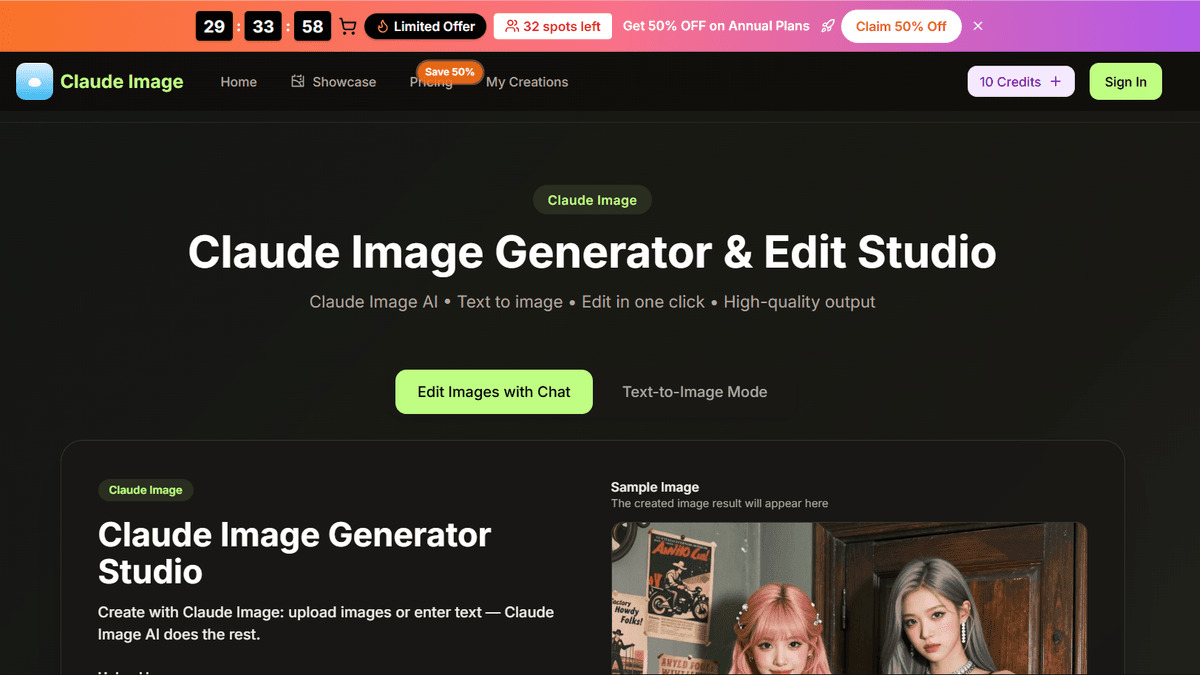
Task: Click the 10 Credits button
Action: click(1021, 82)
